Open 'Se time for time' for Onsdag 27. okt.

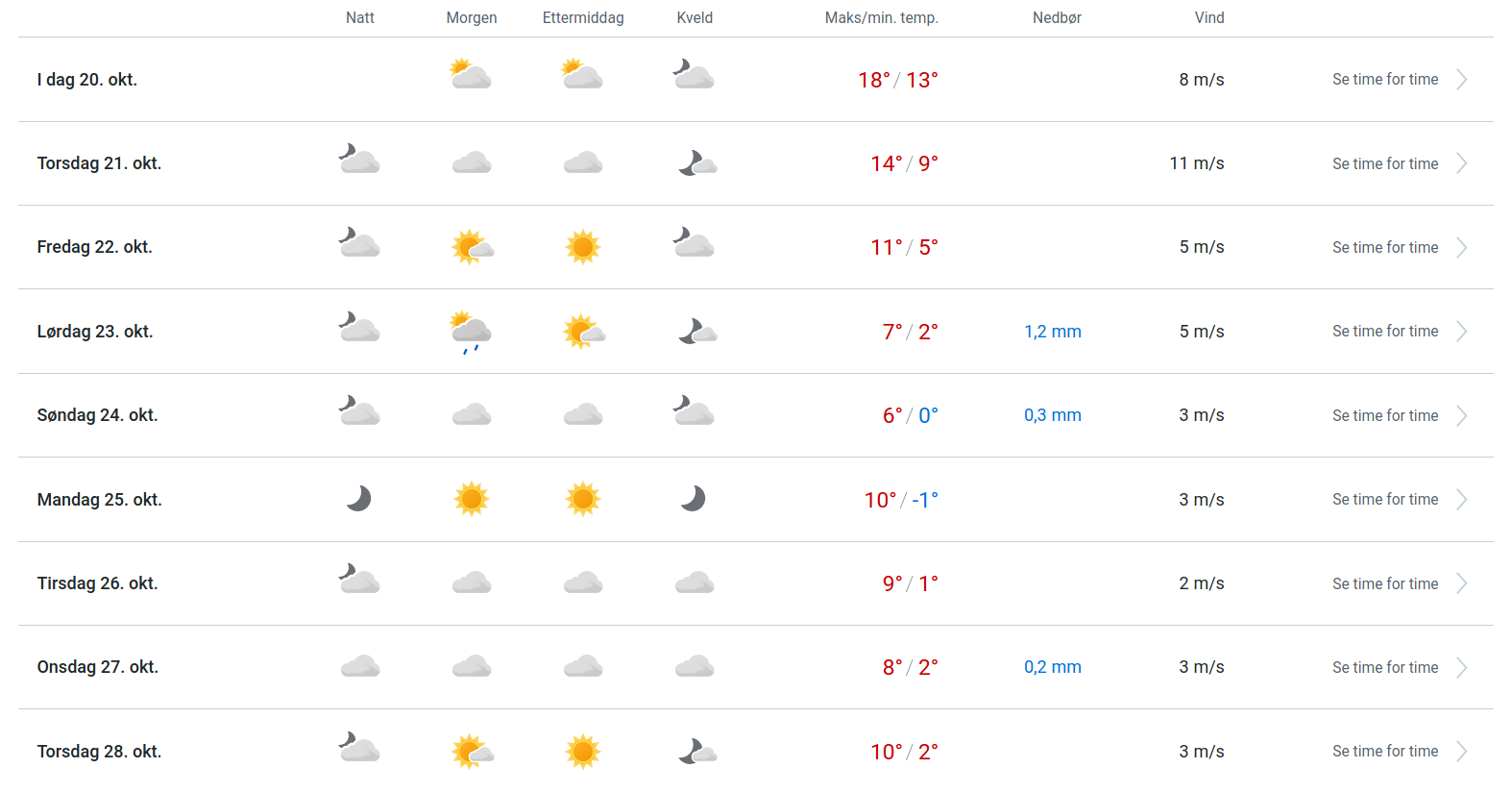[x=1384, y=668]
